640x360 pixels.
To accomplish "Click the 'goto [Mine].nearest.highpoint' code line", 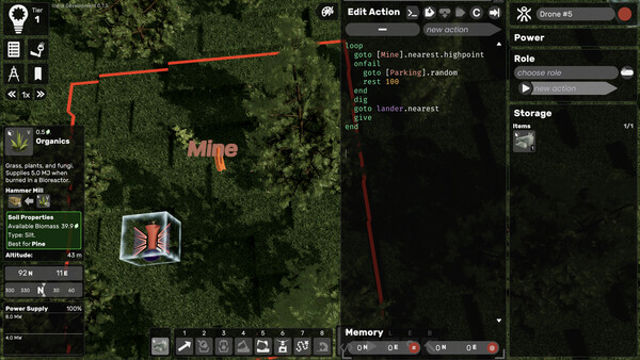I will 419,55.
